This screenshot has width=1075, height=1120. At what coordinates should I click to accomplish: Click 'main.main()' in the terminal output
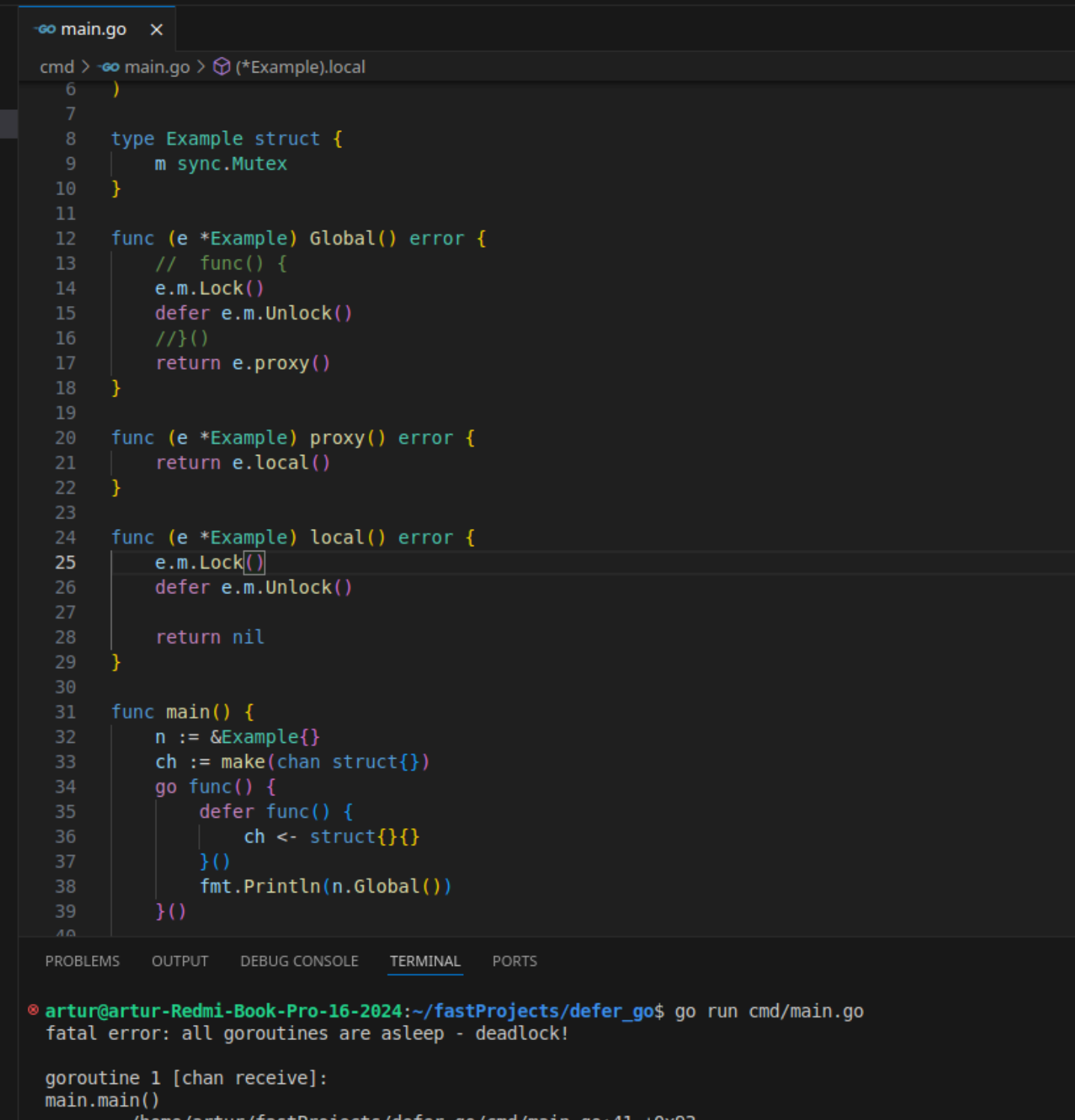tap(102, 1101)
